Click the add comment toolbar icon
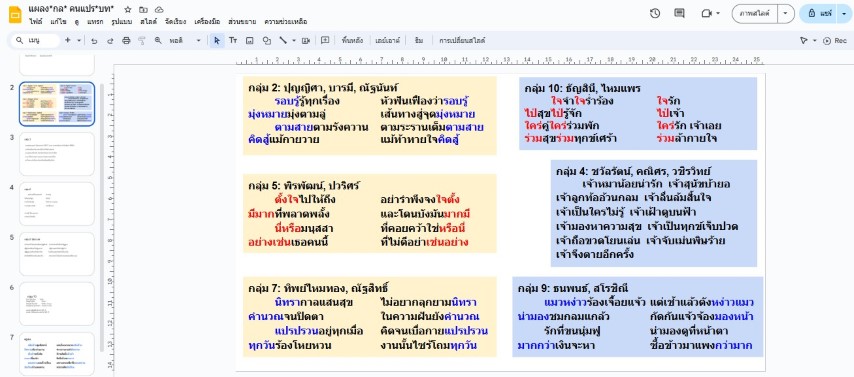The width and height of the screenshot is (854, 377). pyautogui.click(x=325, y=40)
